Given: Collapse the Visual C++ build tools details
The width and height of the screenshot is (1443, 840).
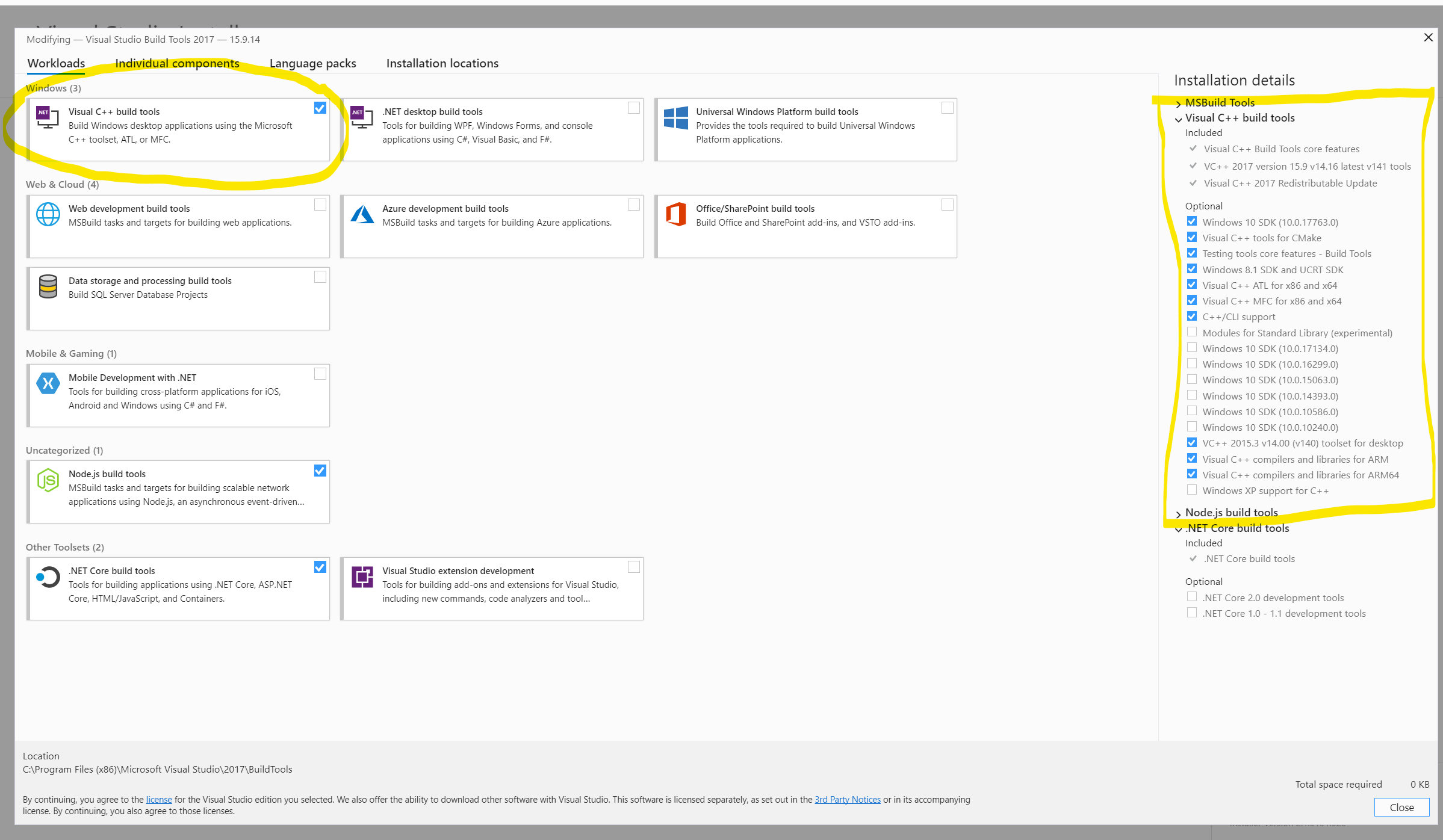Looking at the screenshot, I should (x=1179, y=119).
